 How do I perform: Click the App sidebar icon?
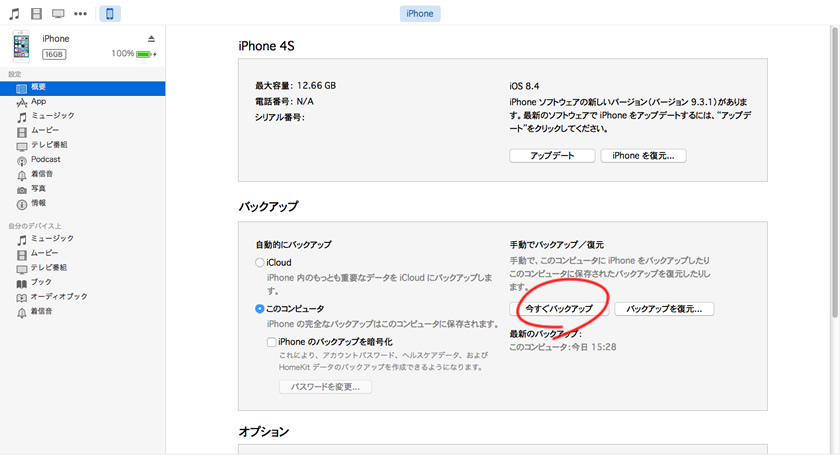click(21, 103)
